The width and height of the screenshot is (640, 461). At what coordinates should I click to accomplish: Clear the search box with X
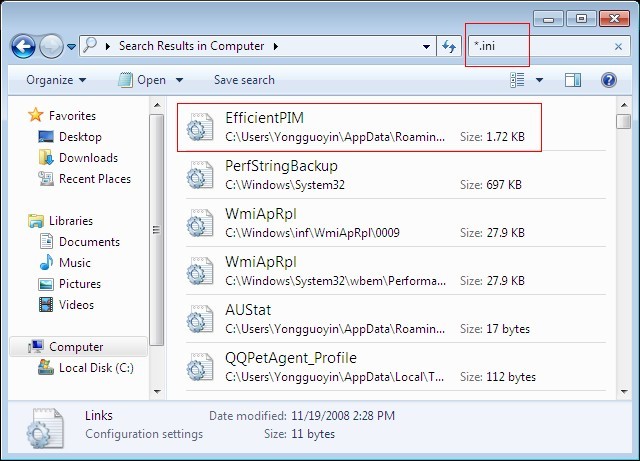pyautogui.click(x=618, y=46)
